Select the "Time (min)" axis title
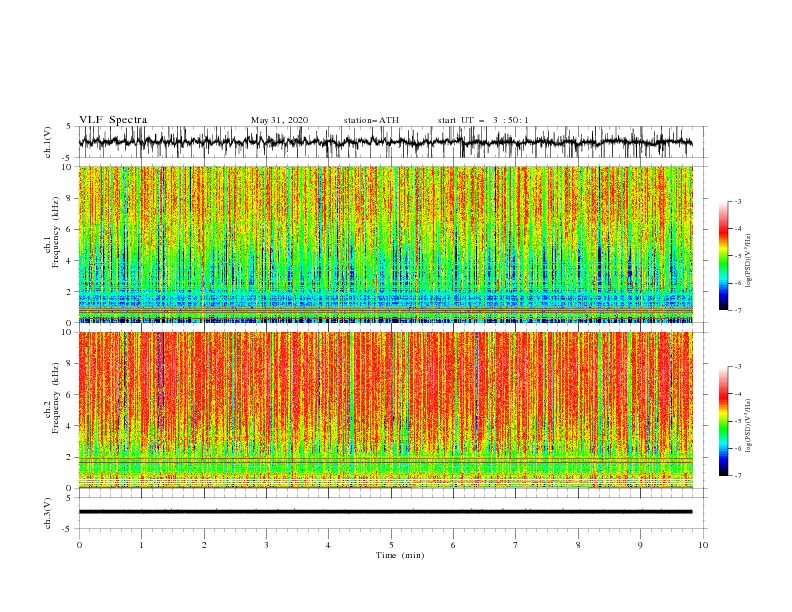Screen dimensions: 792x612 click(400, 555)
